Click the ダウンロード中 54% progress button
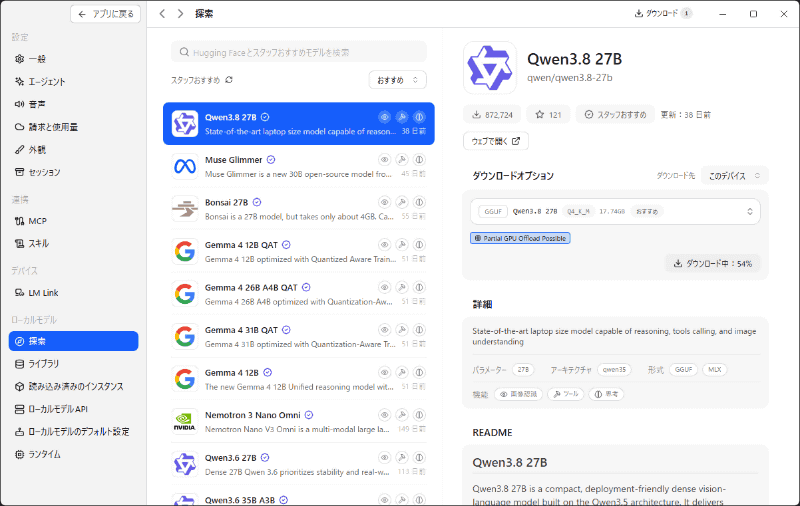This screenshot has height=506, width=800. click(x=713, y=264)
